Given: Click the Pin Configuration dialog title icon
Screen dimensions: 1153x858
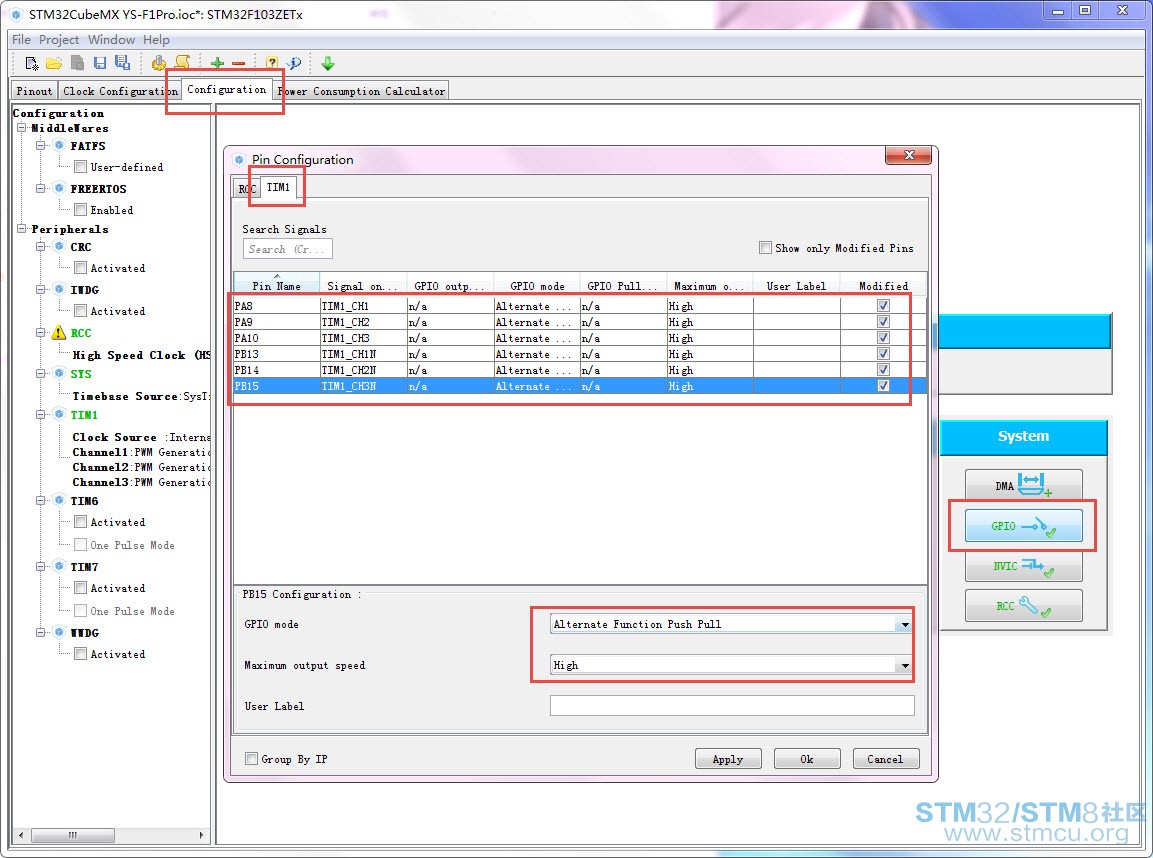Looking at the screenshot, I should (239, 160).
